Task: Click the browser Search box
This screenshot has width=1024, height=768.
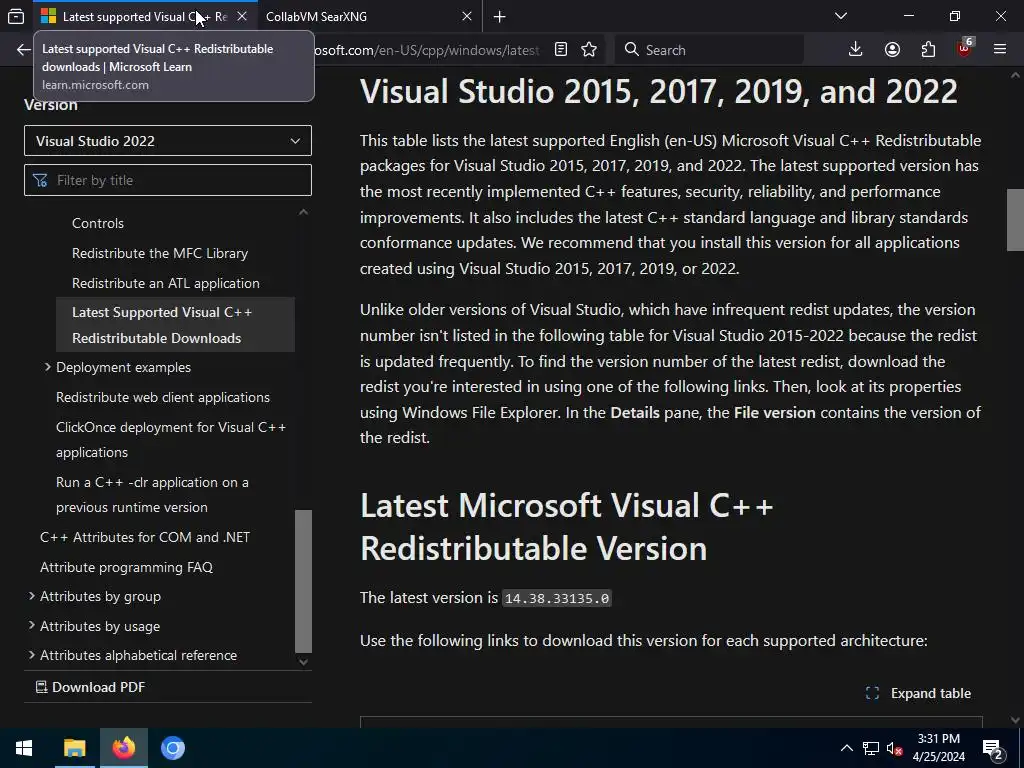Action: (x=709, y=50)
